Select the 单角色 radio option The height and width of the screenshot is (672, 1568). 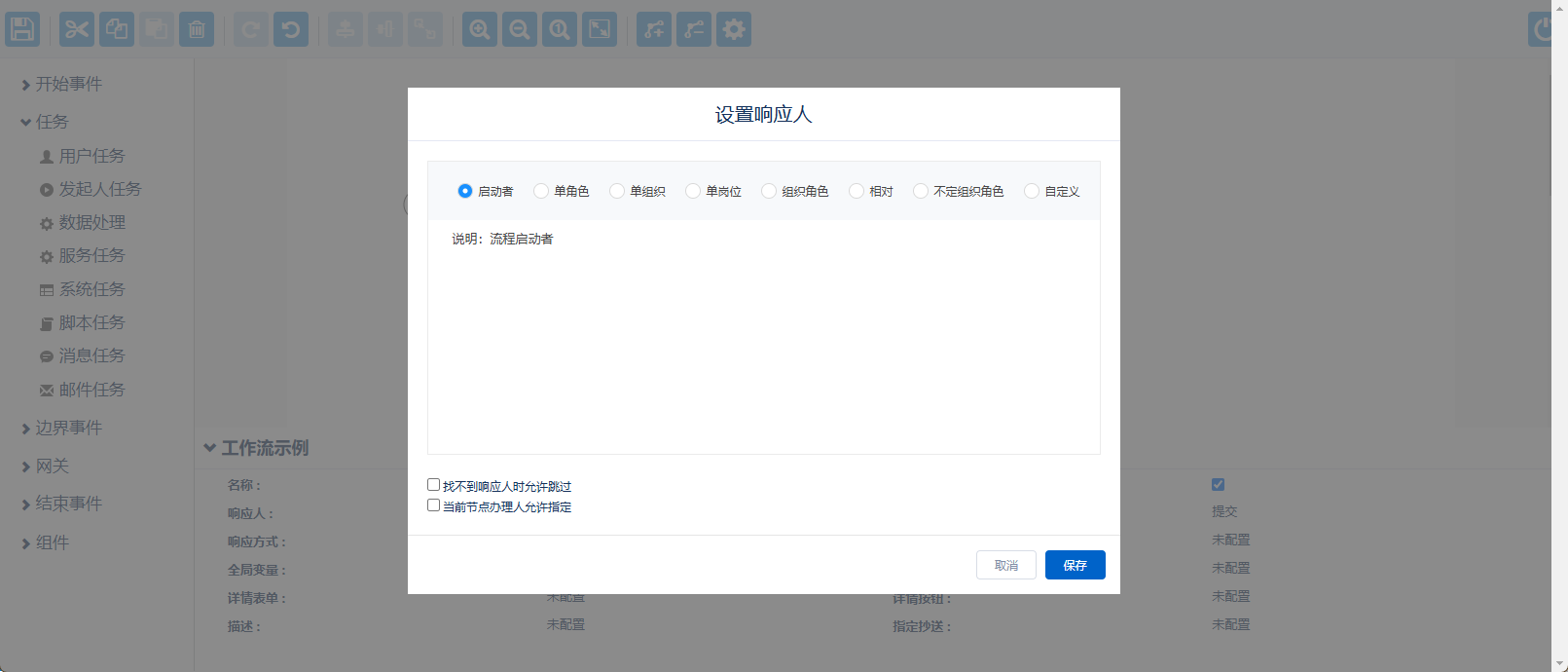[x=541, y=191]
